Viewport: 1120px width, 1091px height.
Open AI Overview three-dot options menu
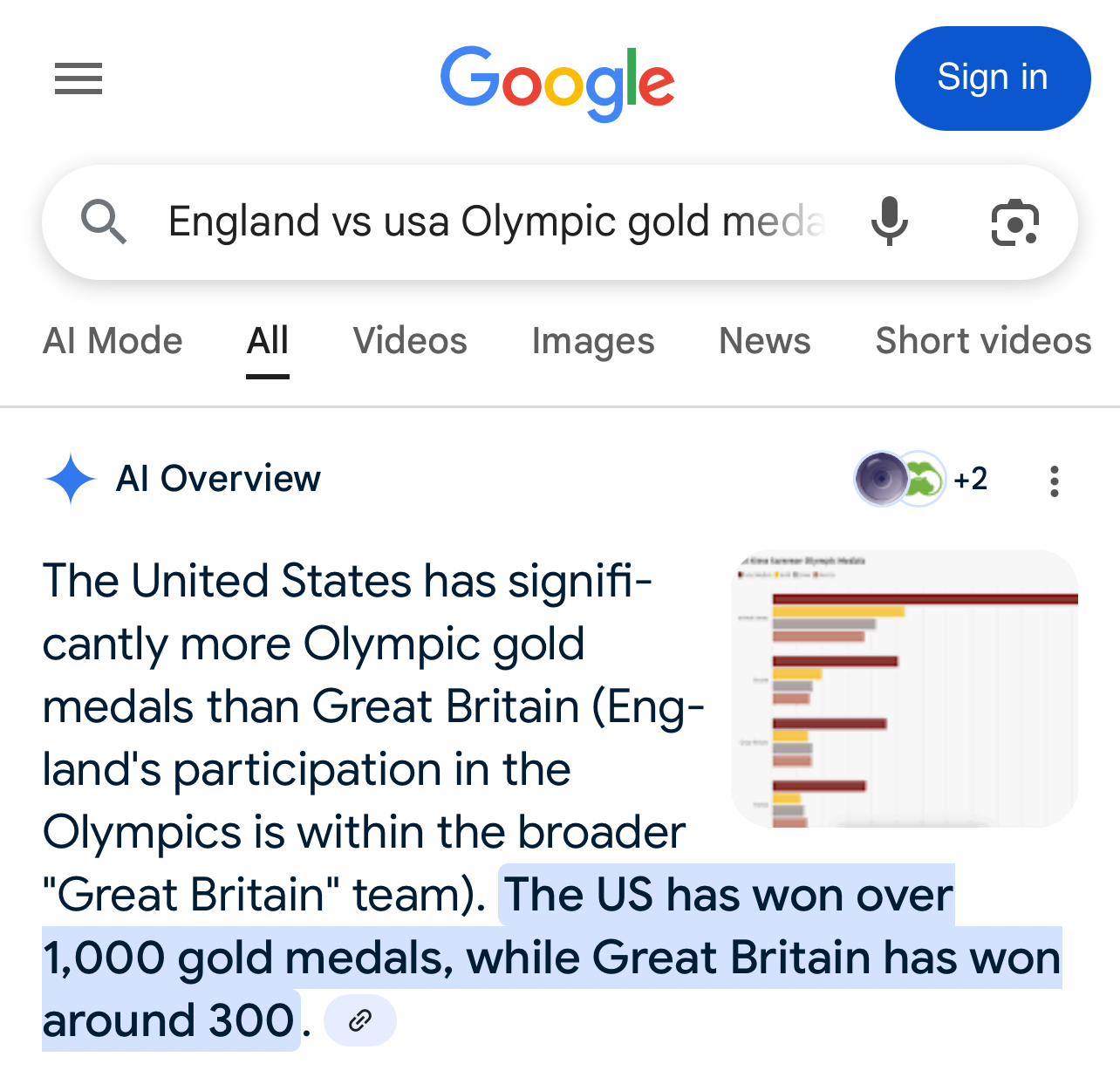tap(1055, 481)
